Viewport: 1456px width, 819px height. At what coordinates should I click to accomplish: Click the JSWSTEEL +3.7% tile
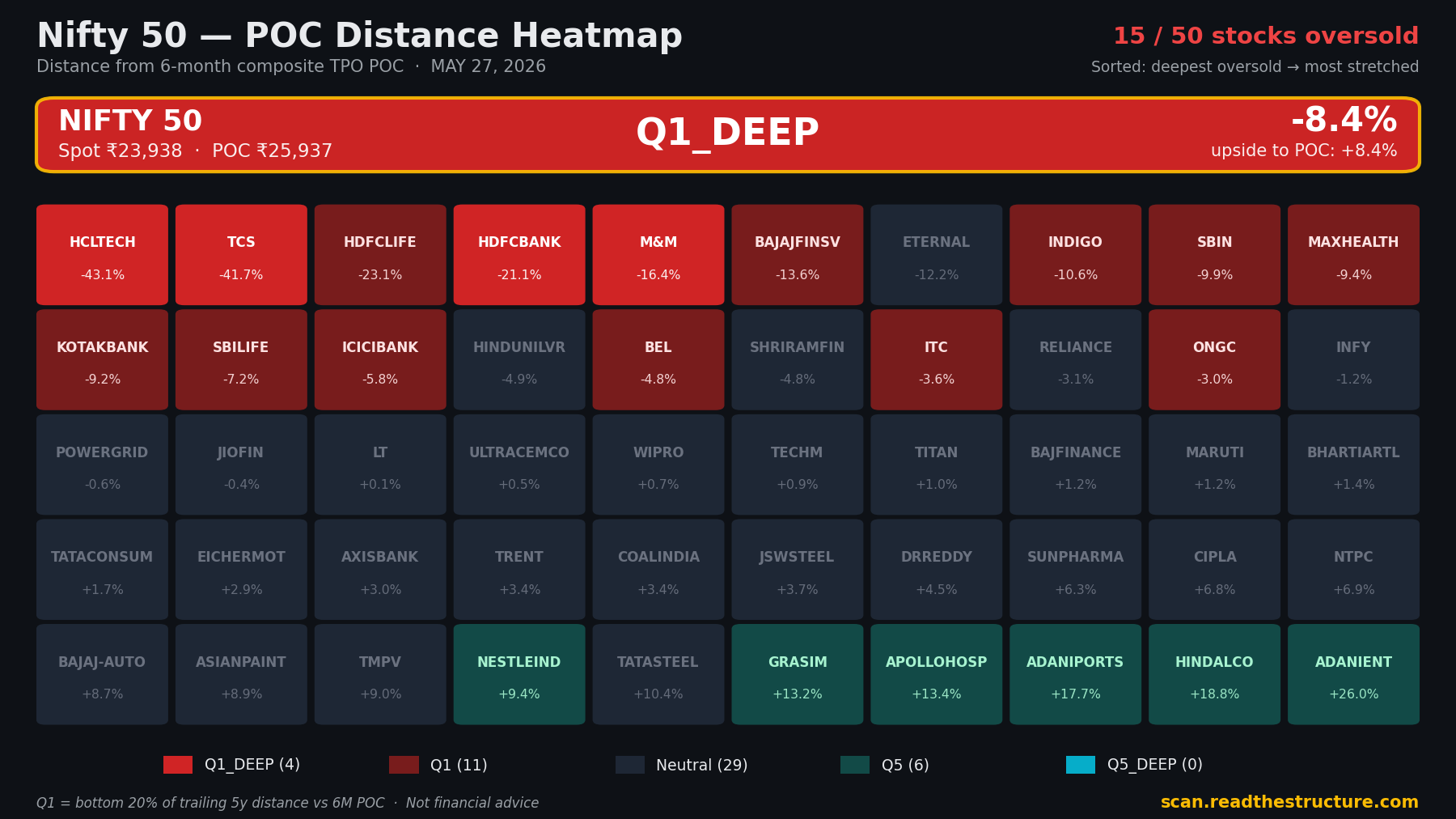tap(798, 570)
